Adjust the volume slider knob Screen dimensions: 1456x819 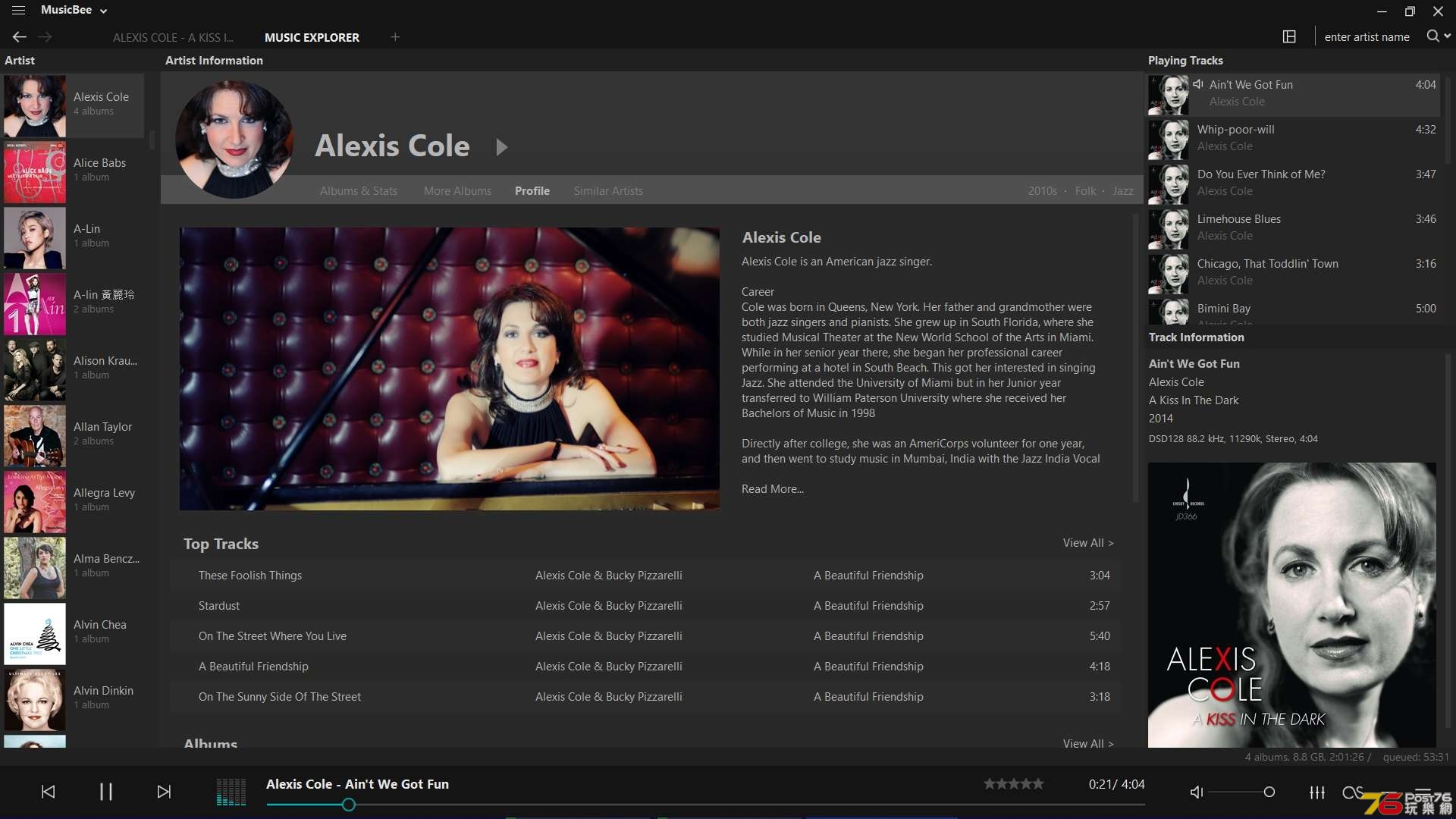click(1269, 792)
